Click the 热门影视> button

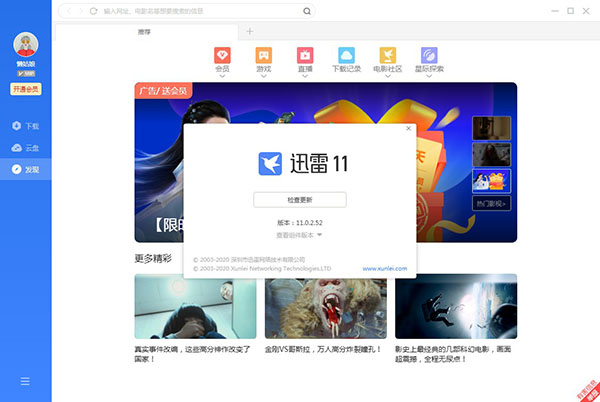click(491, 203)
